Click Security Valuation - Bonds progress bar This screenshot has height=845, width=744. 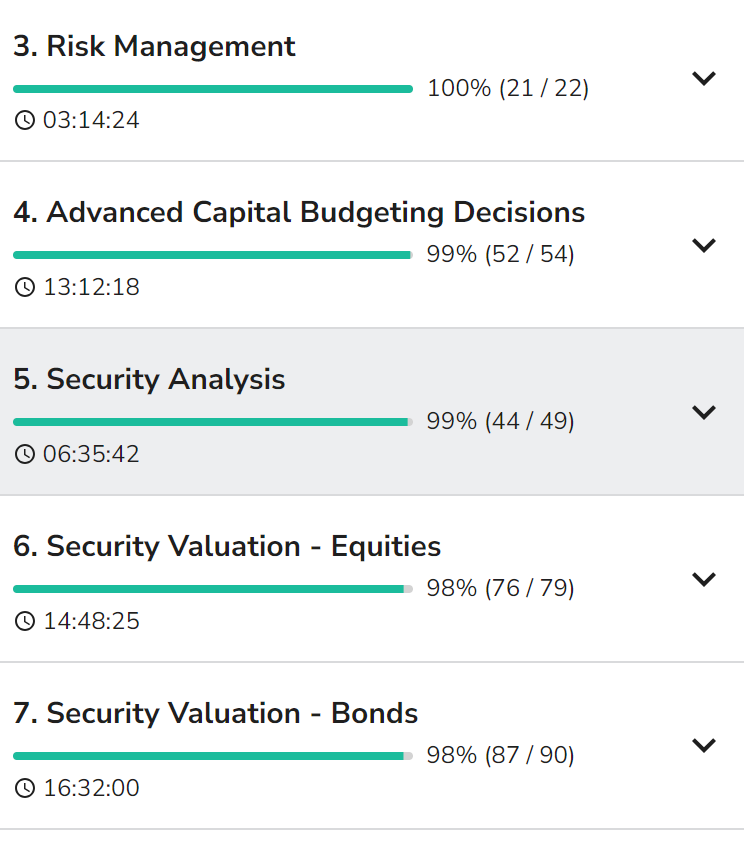pyautogui.click(x=212, y=756)
